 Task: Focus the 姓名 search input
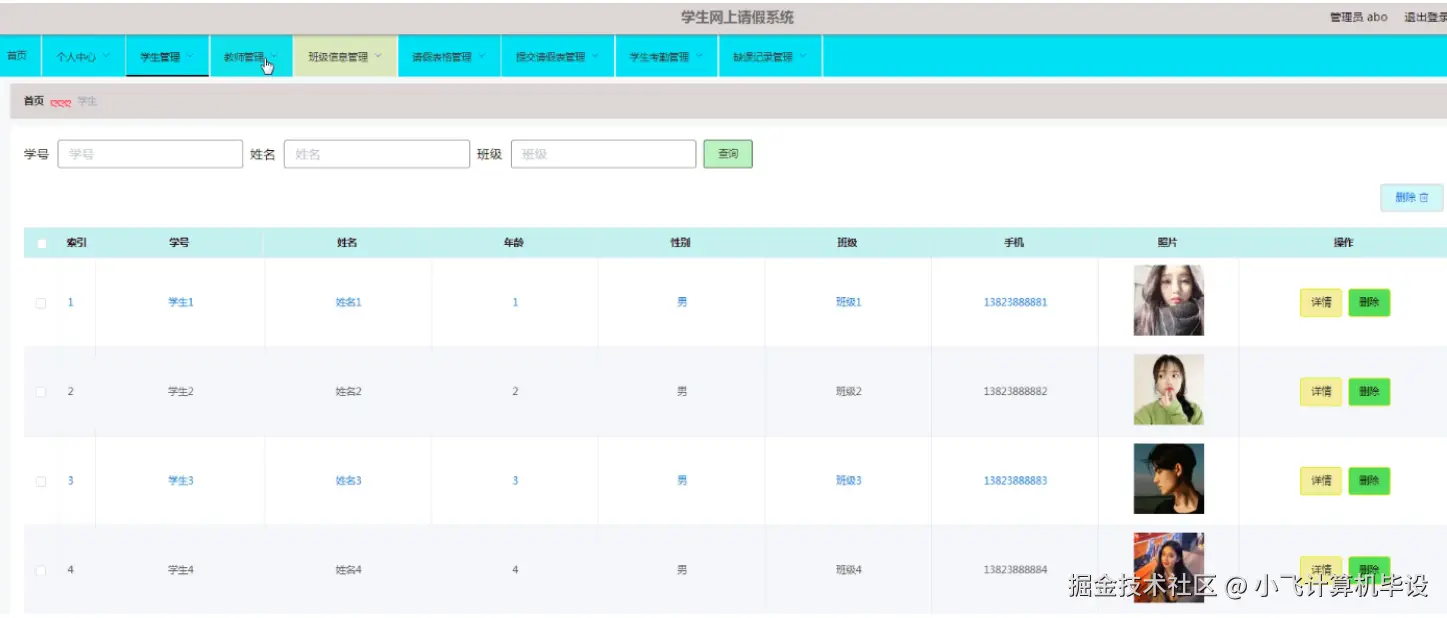click(x=377, y=154)
